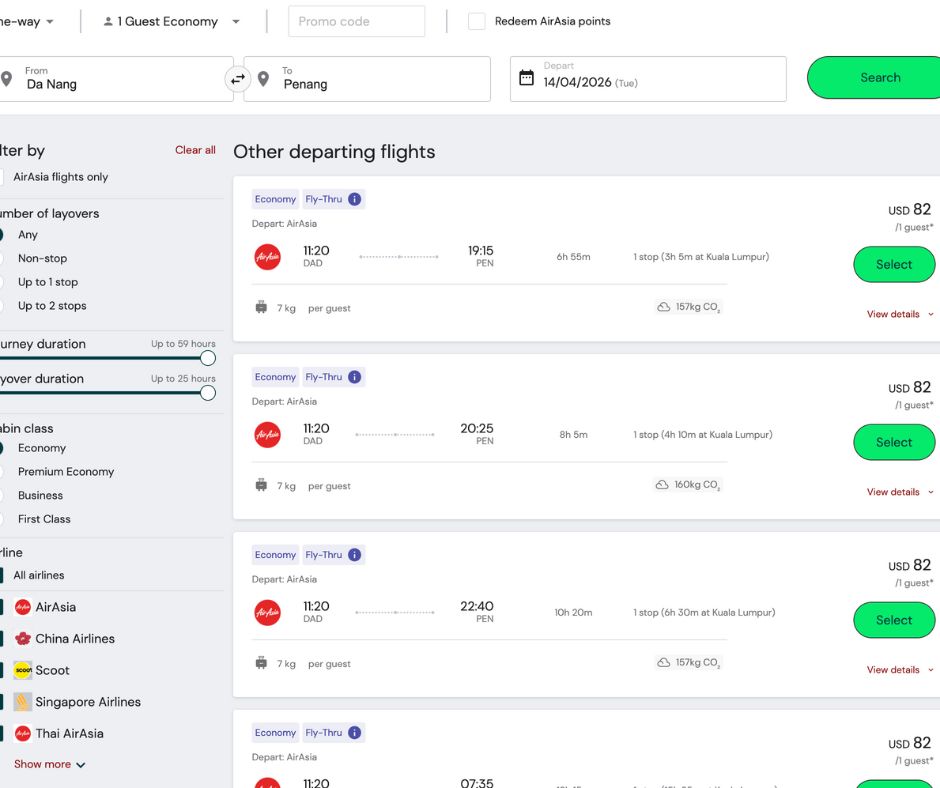Select the 10h 20m flight
940x788 pixels.
pyautogui.click(x=894, y=620)
